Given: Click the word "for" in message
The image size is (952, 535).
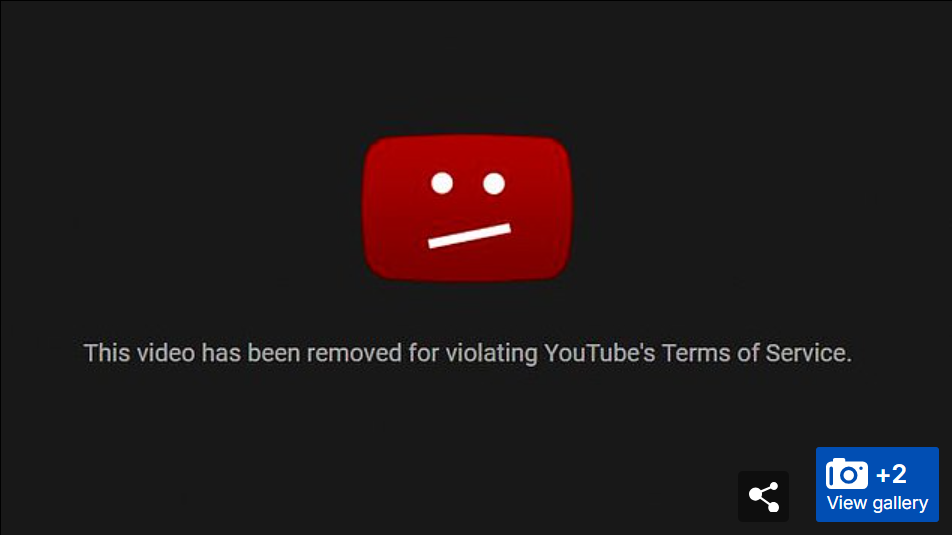Looking at the screenshot, I should (x=423, y=353).
